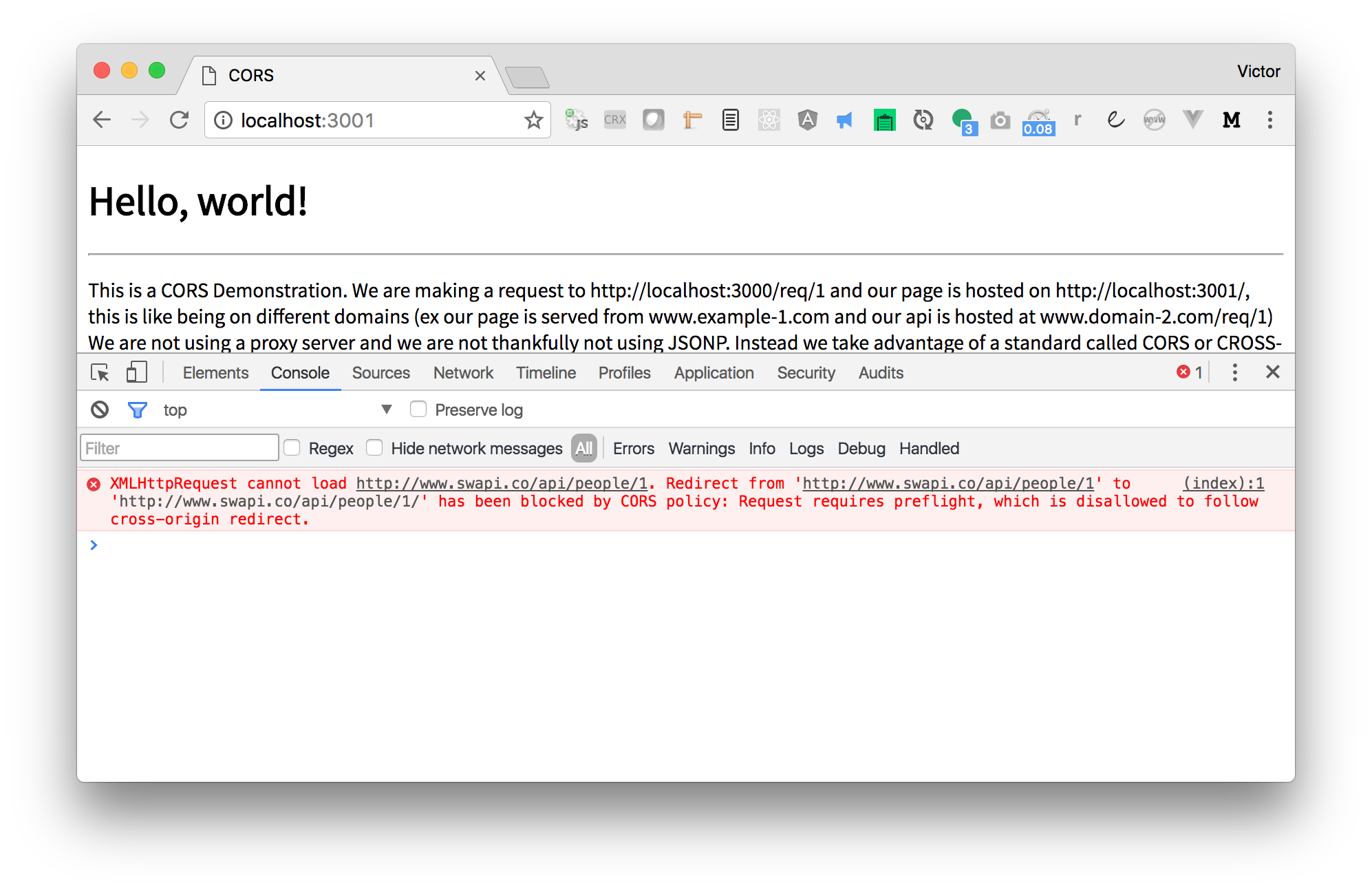This screenshot has height=892, width=1372.
Task: Reload the localhost page
Action: (x=180, y=120)
